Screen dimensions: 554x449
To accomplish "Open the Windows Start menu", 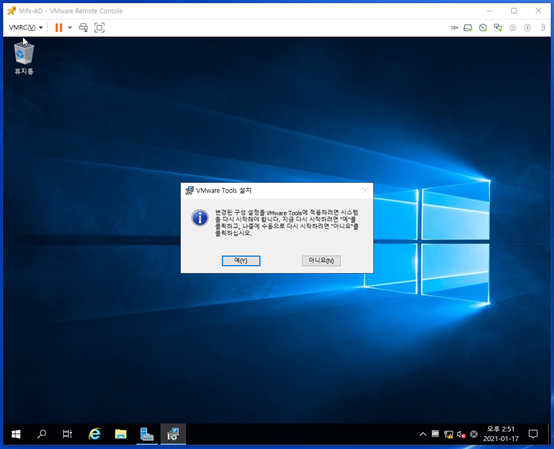I will coord(16,434).
